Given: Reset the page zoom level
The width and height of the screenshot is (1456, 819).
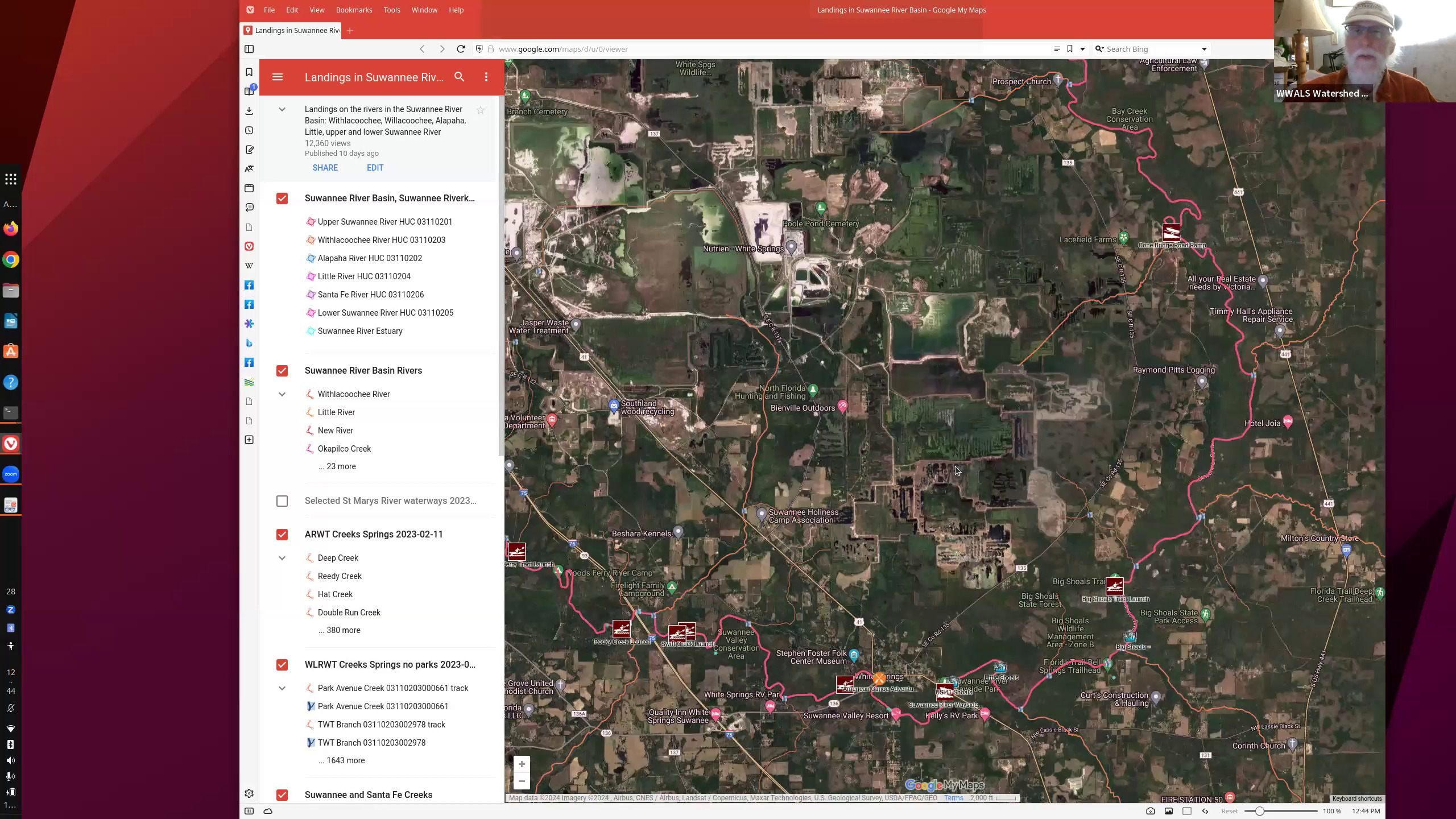Looking at the screenshot, I should [1229, 811].
